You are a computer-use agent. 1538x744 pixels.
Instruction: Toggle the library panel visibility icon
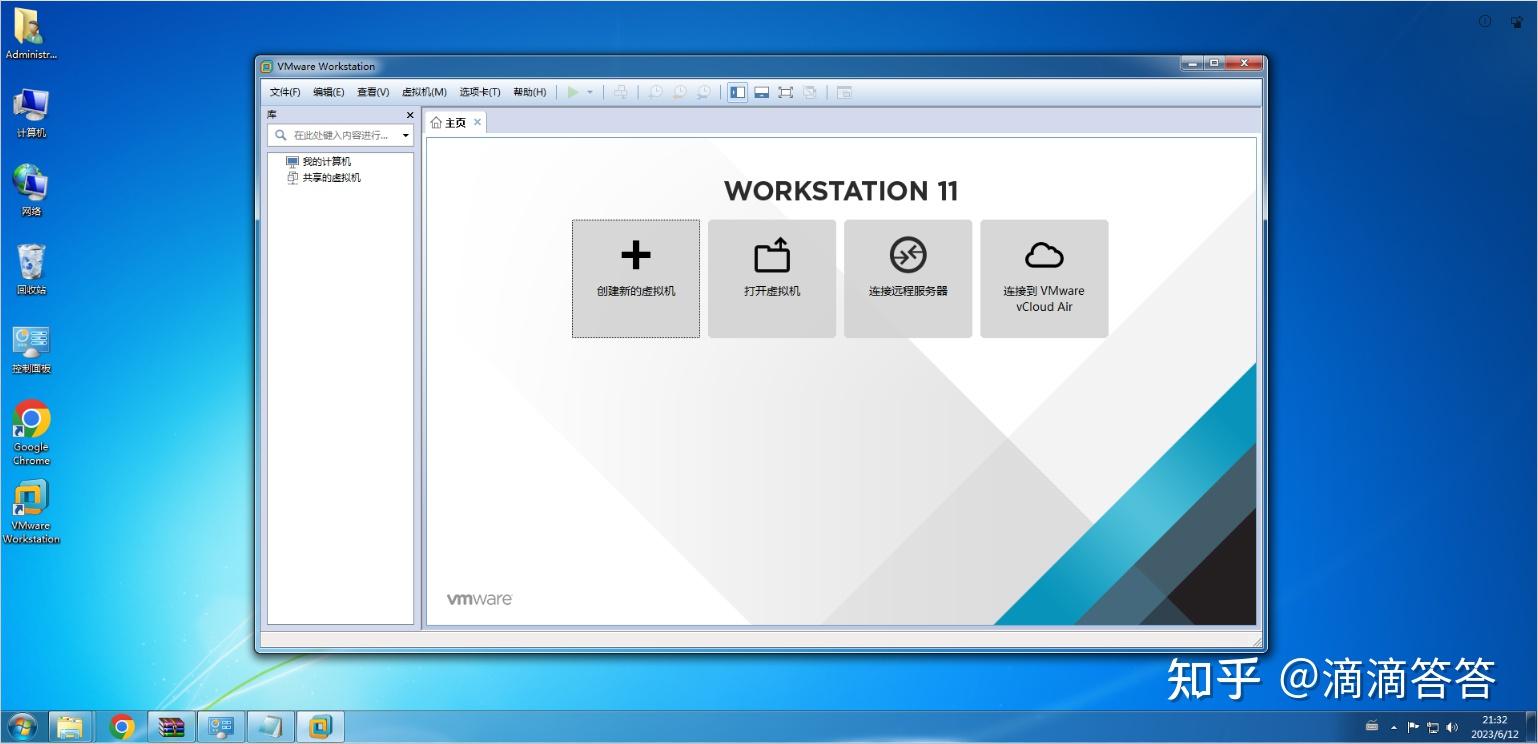point(737,91)
